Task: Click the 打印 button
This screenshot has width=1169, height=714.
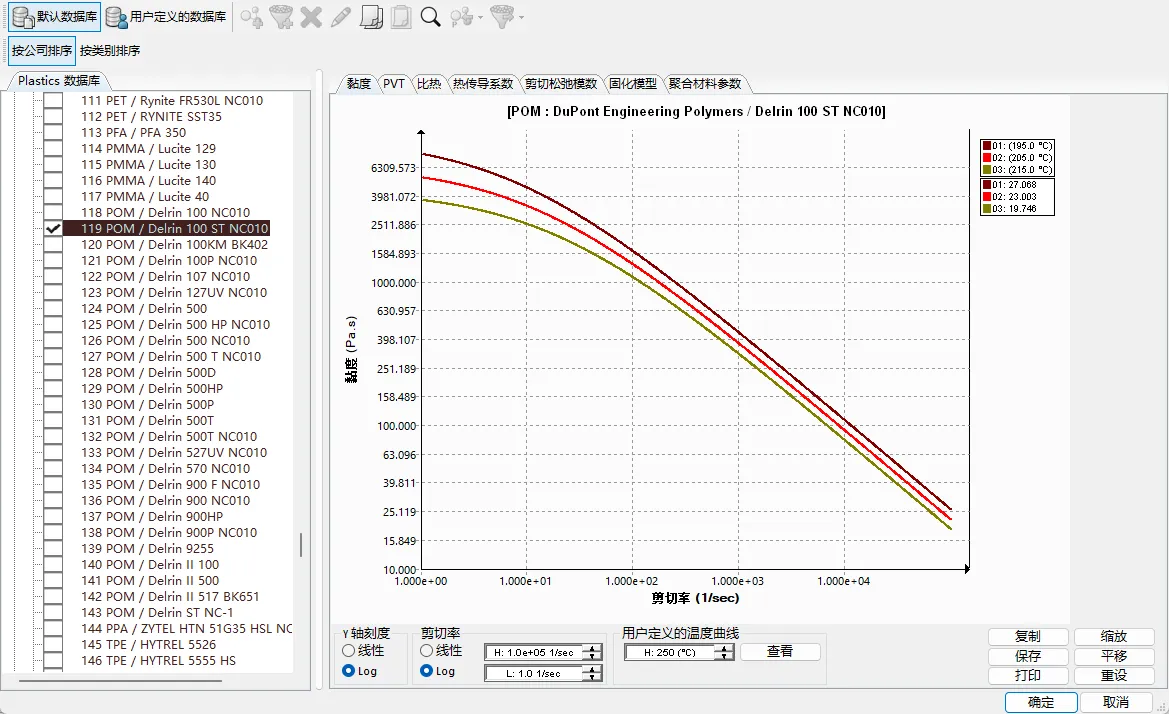Action: click(x=1027, y=675)
